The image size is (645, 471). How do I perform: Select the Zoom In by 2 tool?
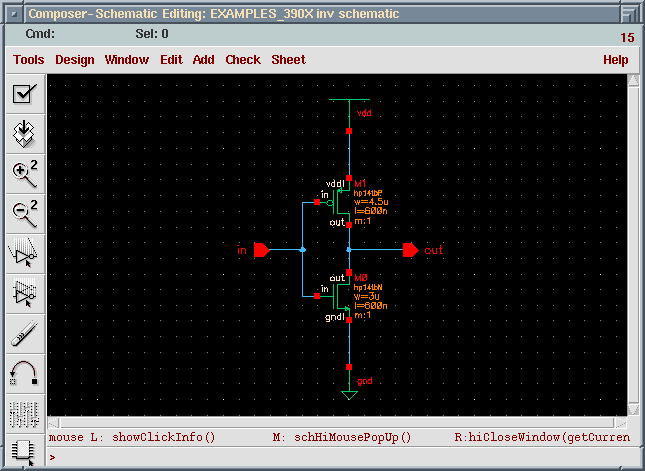25,174
